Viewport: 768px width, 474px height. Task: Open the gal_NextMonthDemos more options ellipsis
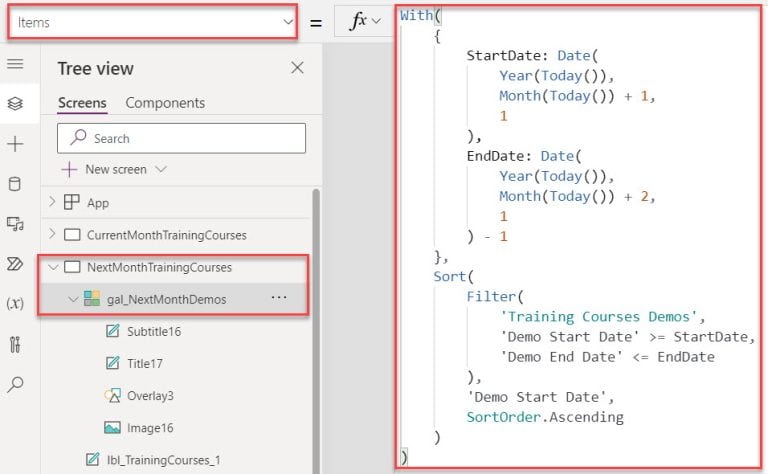pyautogui.click(x=279, y=297)
